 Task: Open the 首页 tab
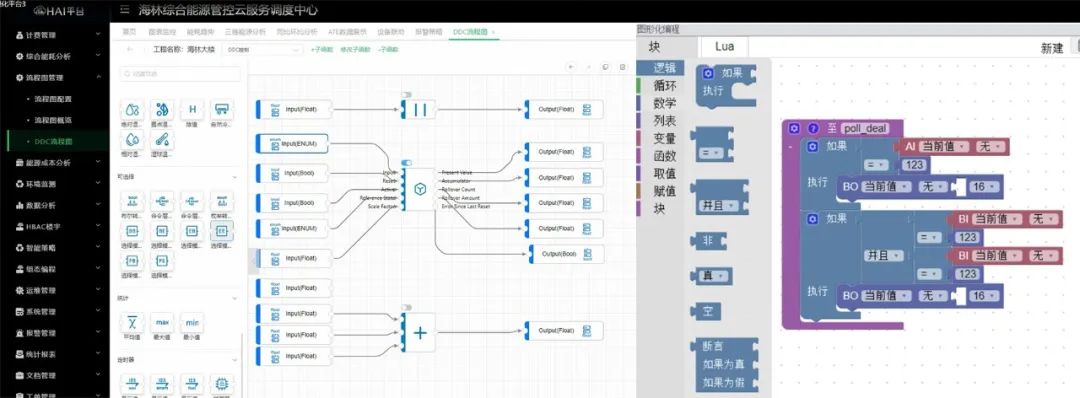[129, 32]
